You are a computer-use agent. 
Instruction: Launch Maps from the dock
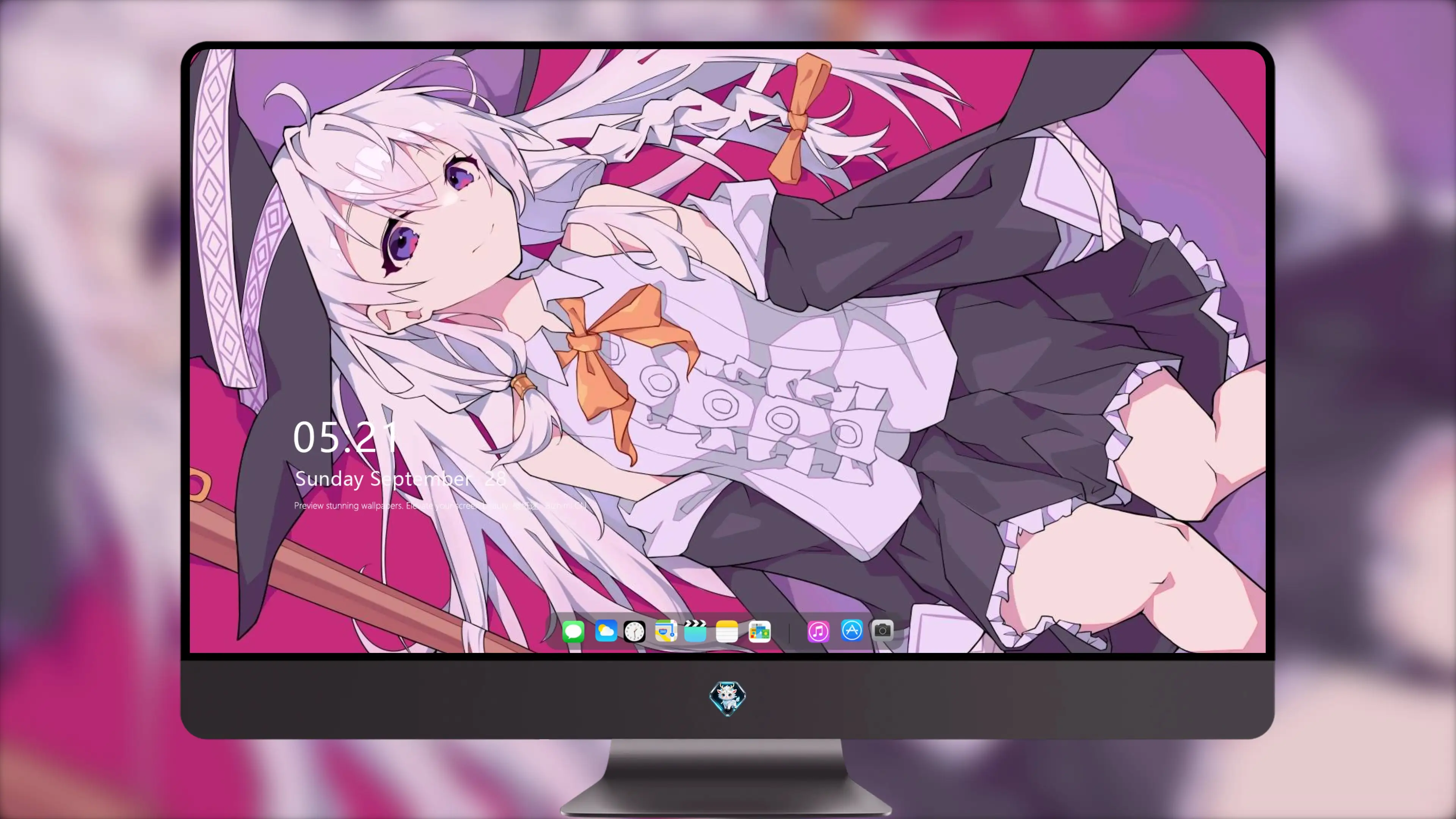tap(666, 631)
